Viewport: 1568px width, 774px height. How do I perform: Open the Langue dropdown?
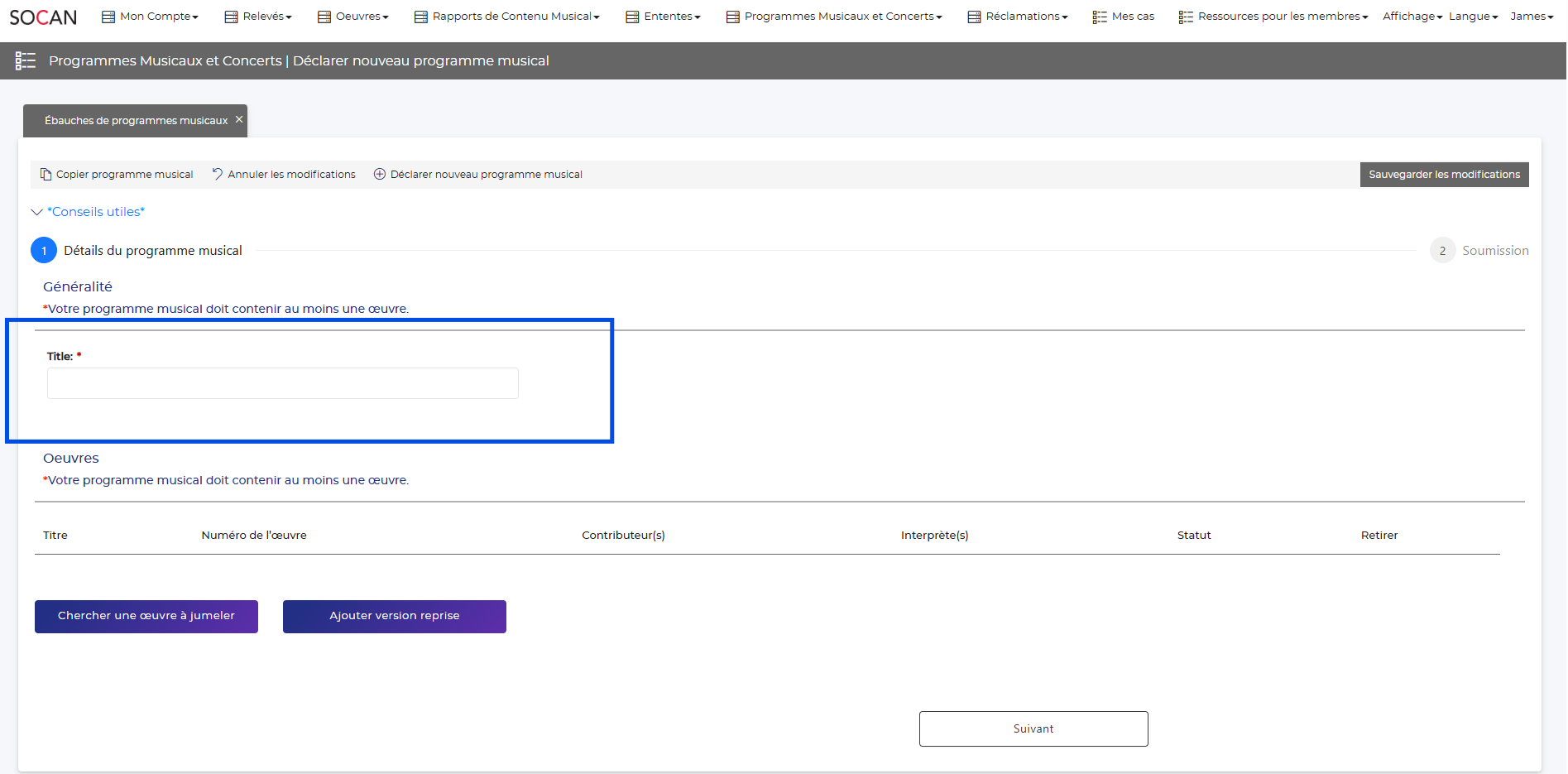coord(1473,17)
